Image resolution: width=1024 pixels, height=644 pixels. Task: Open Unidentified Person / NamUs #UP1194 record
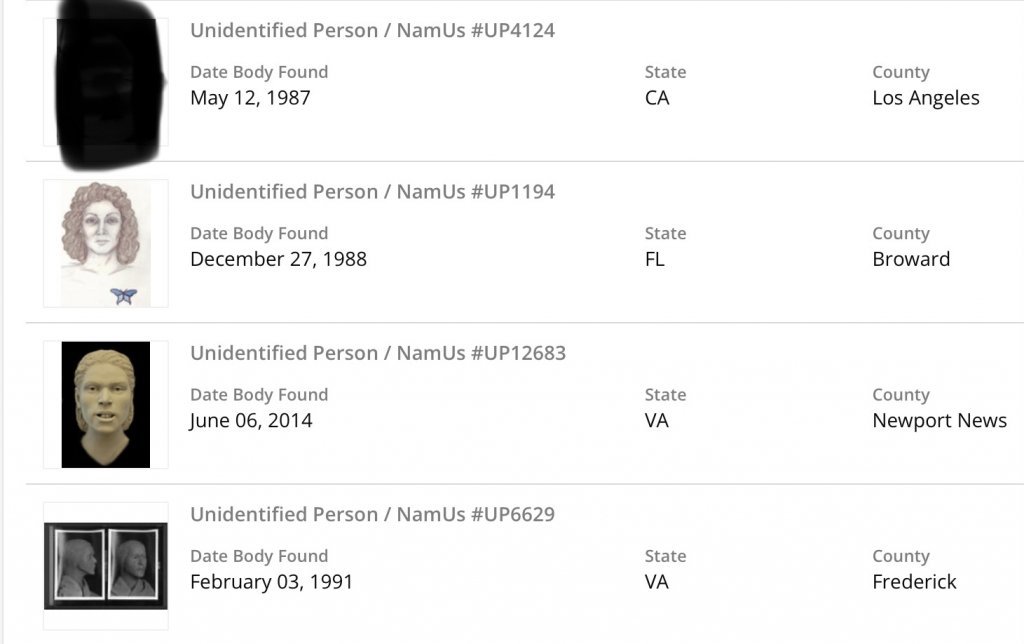(372, 191)
